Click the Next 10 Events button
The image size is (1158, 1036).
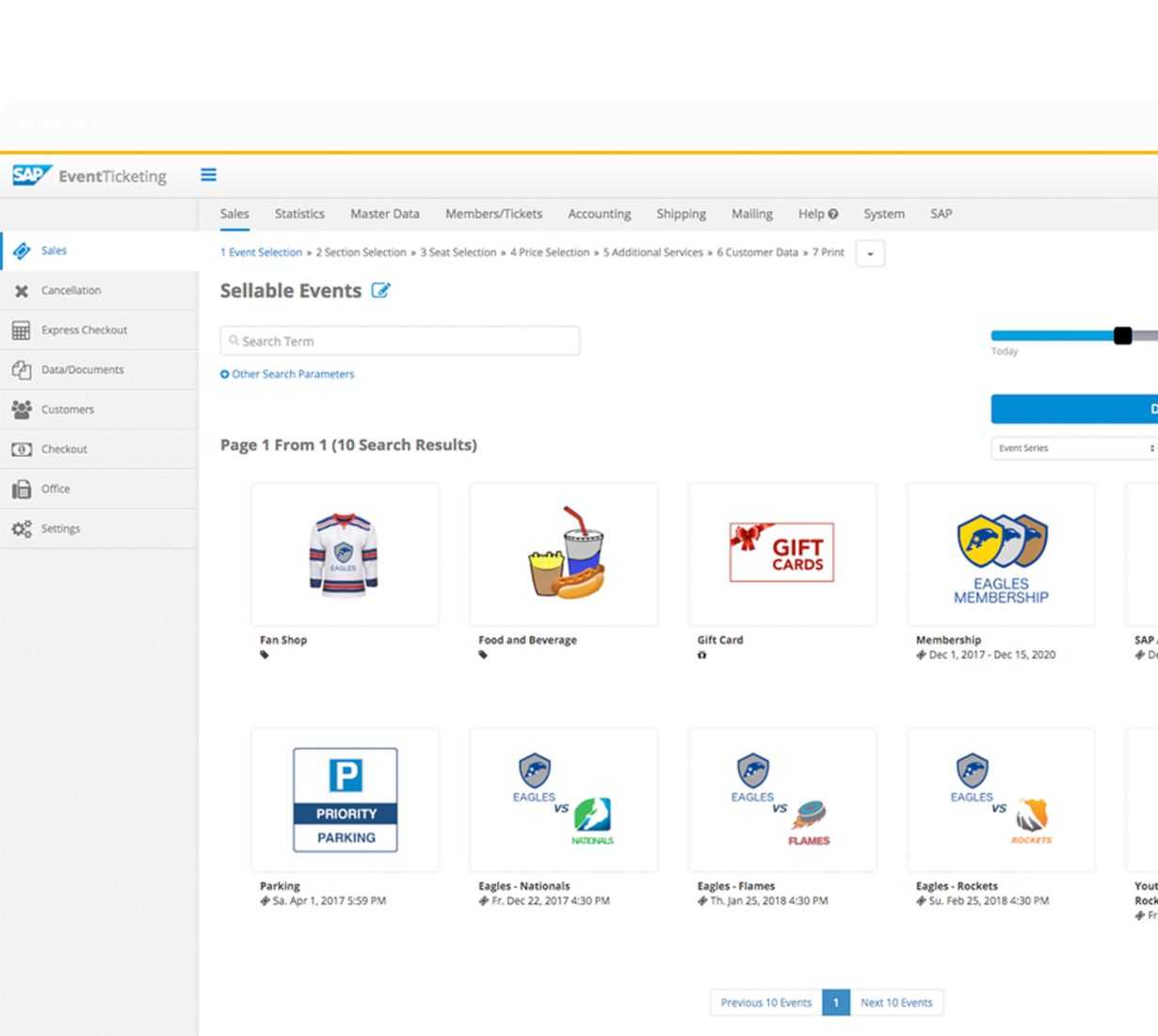click(x=896, y=1002)
